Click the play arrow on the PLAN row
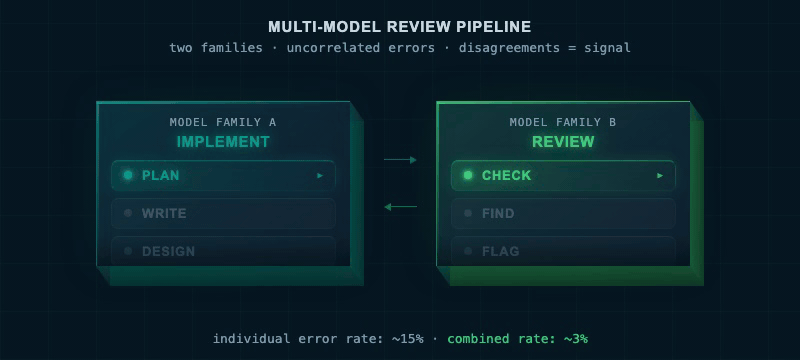The width and height of the screenshot is (800, 360). (320, 175)
